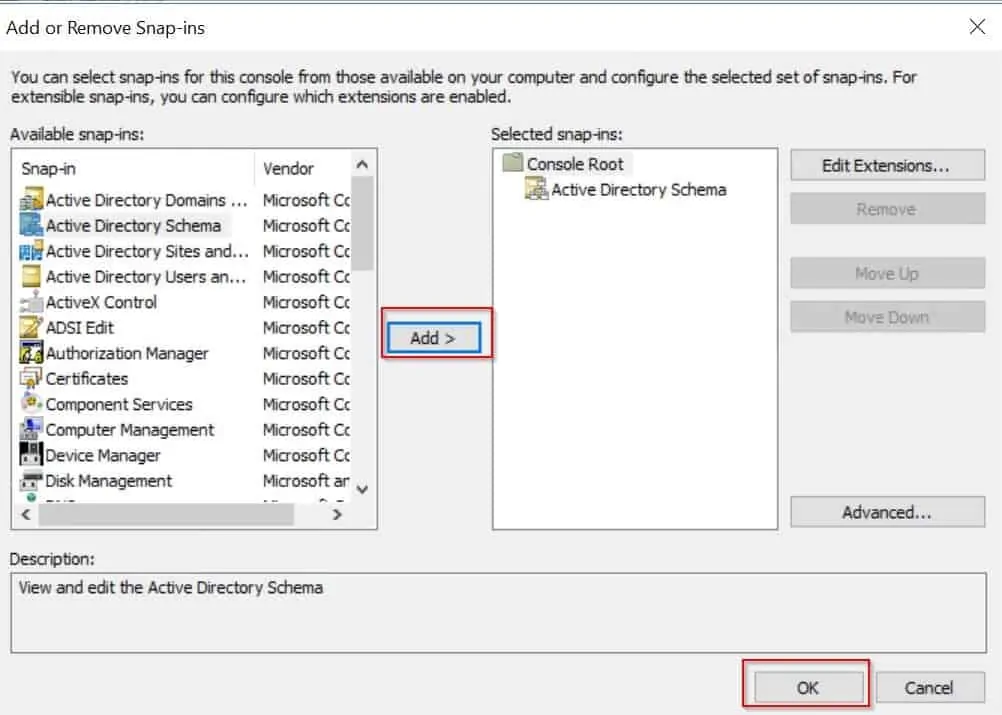Viewport: 1002px width, 715px height.
Task: Click the Active Directory Schema icon in Available snap-ins
Action: 31,226
